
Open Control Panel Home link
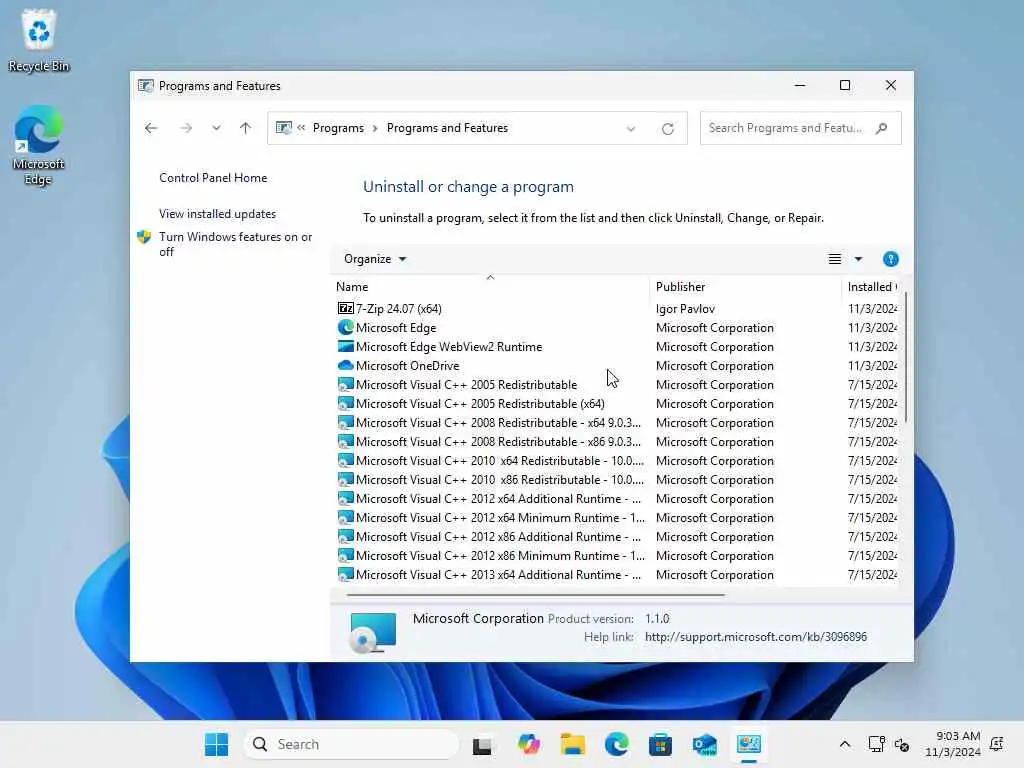(x=213, y=178)
